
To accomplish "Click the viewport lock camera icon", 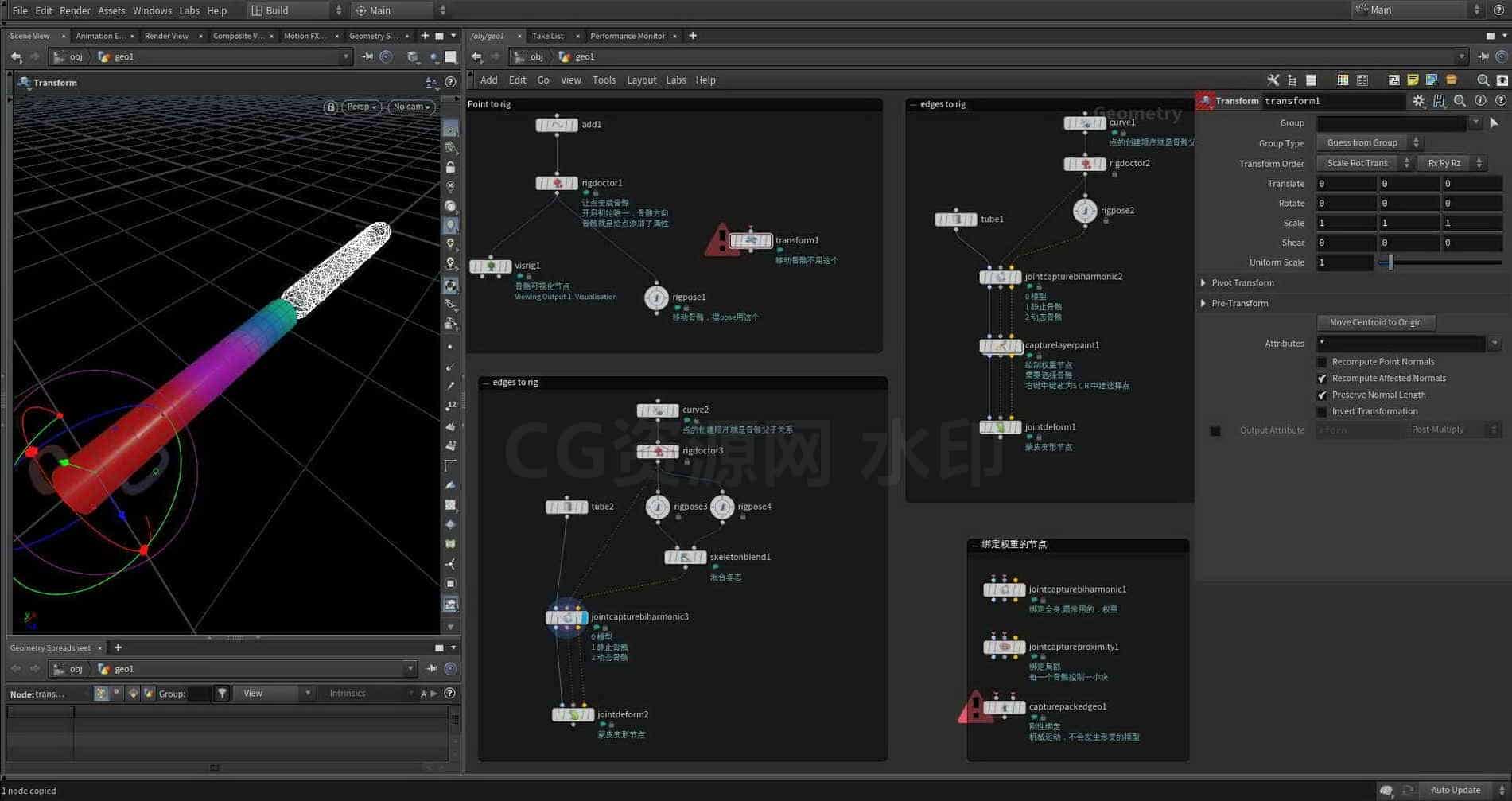I will (x=330, y=107).
